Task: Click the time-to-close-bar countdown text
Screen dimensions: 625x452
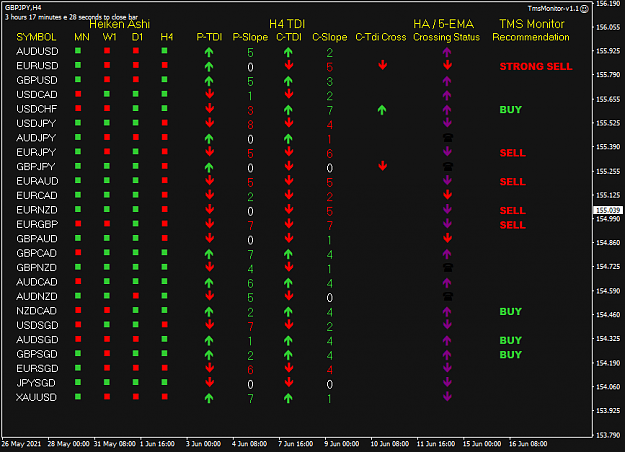Action: (71, 17)
